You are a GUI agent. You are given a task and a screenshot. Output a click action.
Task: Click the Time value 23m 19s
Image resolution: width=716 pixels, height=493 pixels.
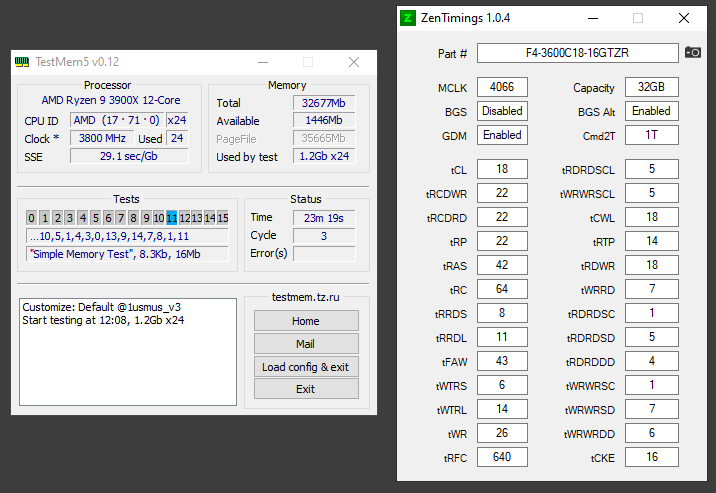coord(324,218)
